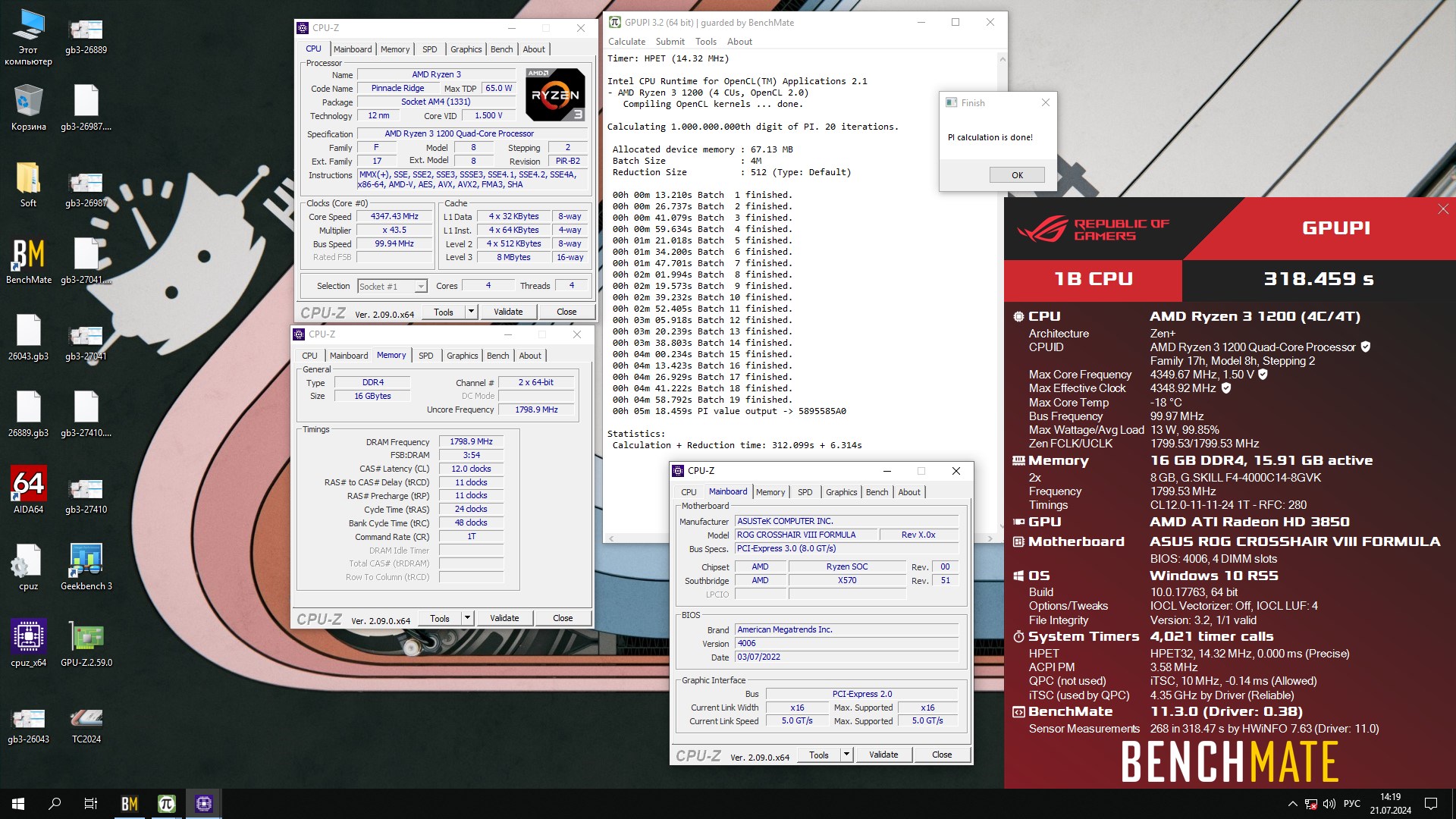Screen dimensions: 1456x819
Task: Switch input language РУС indicator
Action: tap(1351, 804)
